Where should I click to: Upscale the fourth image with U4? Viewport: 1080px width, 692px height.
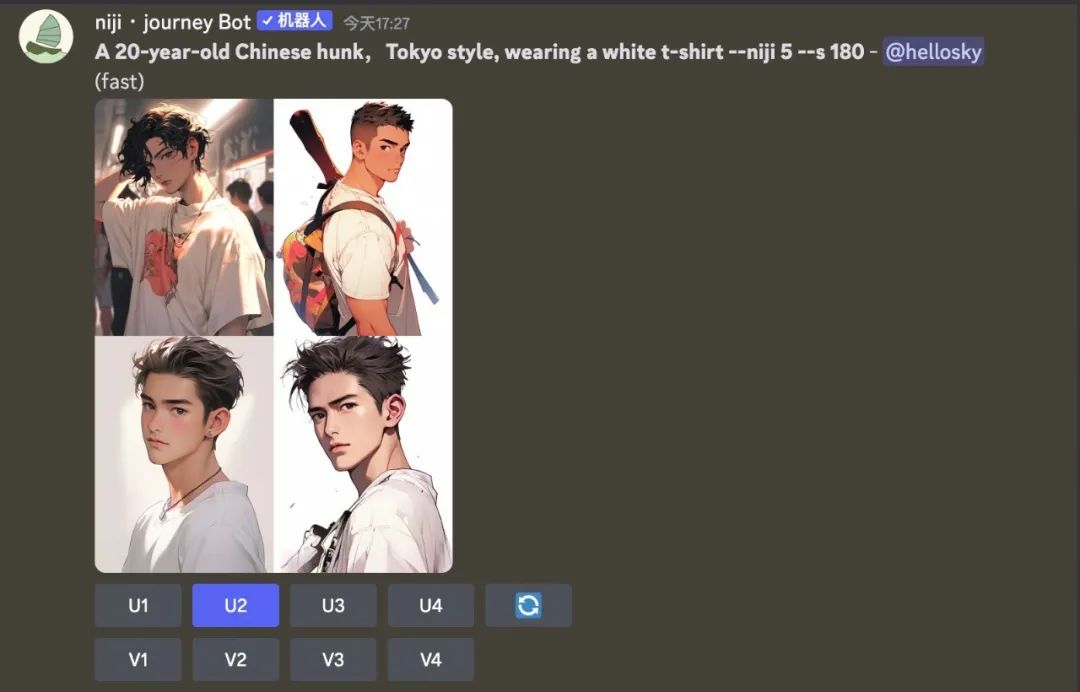(x=430, y=605)
